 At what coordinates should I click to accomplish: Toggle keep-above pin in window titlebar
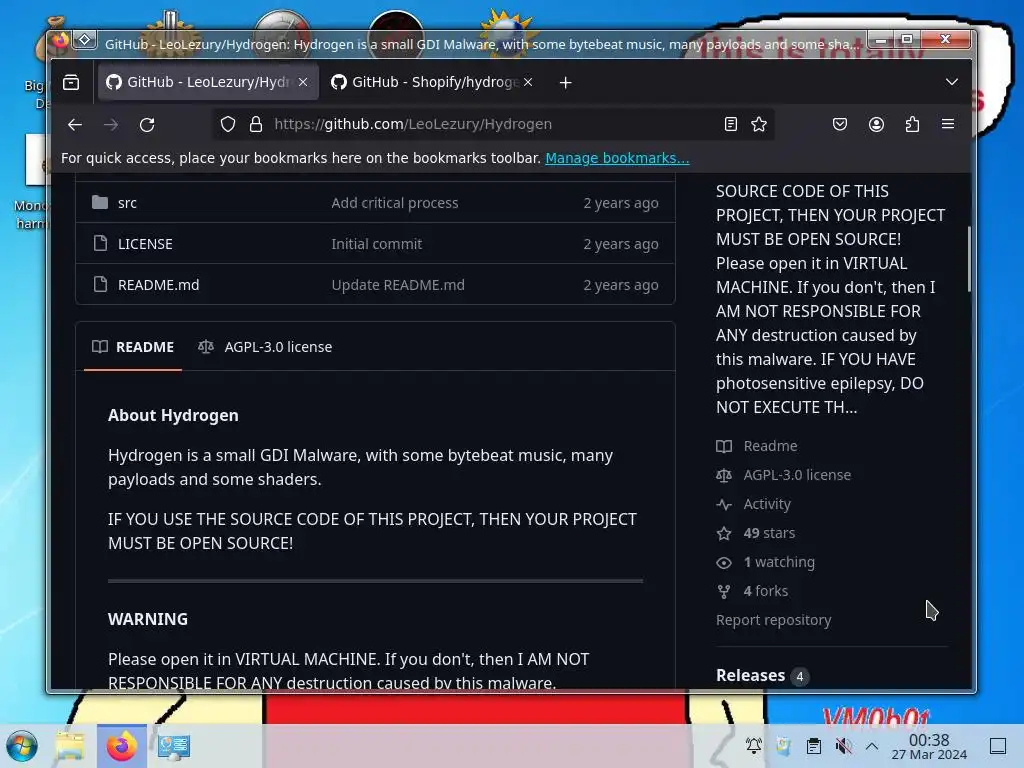click(85, 40)
